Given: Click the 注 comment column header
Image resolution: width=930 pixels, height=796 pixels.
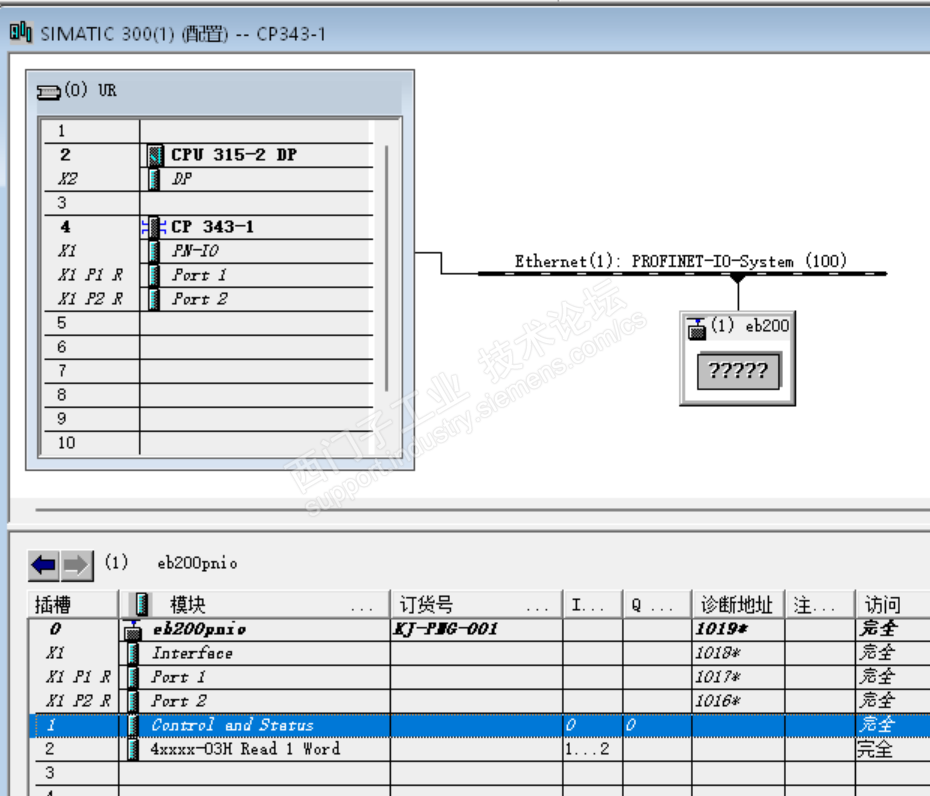Looking at the screenshot, I should coord(820,605).
